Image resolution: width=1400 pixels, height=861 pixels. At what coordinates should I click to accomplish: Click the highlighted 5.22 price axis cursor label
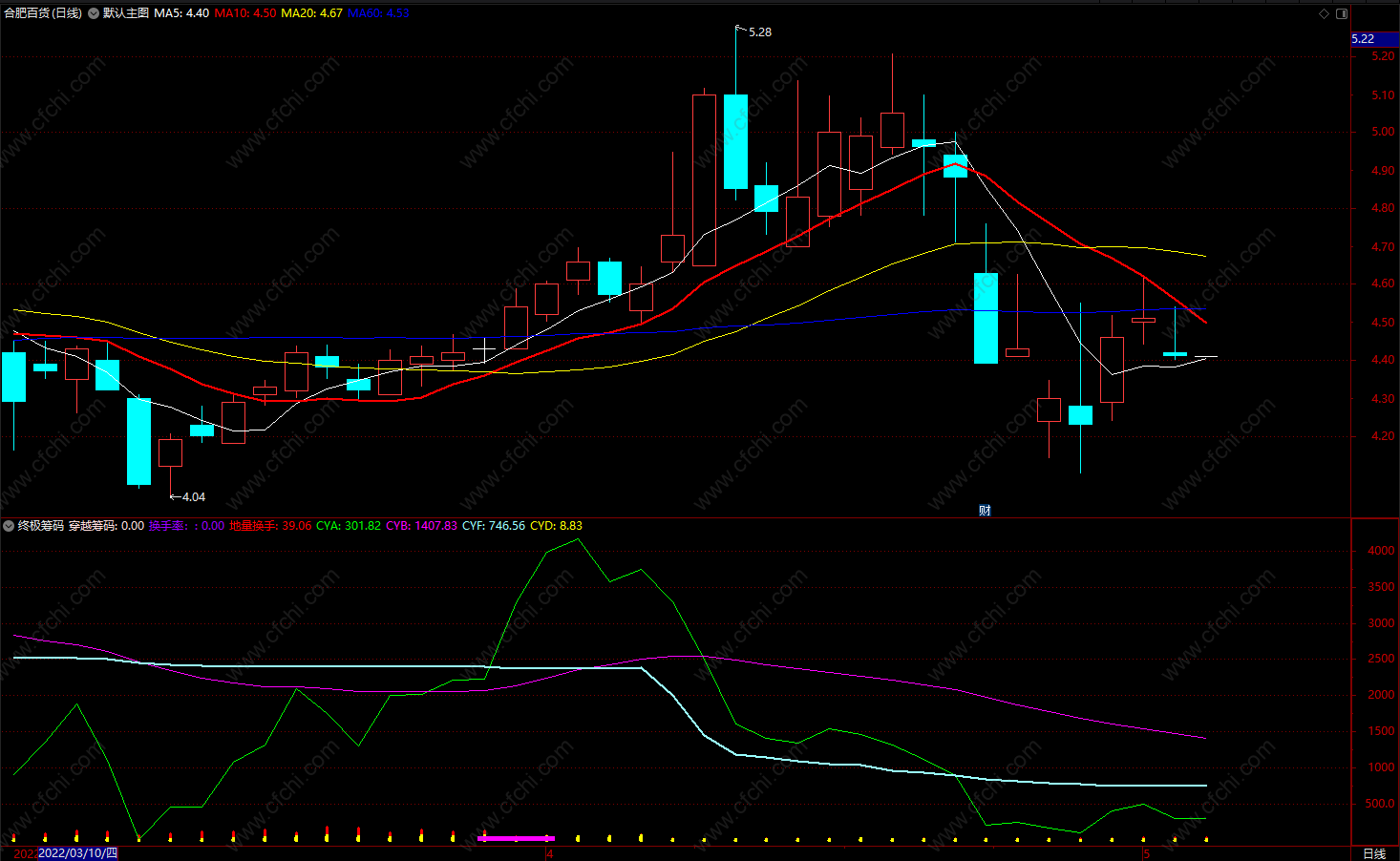click(1375, 39)
